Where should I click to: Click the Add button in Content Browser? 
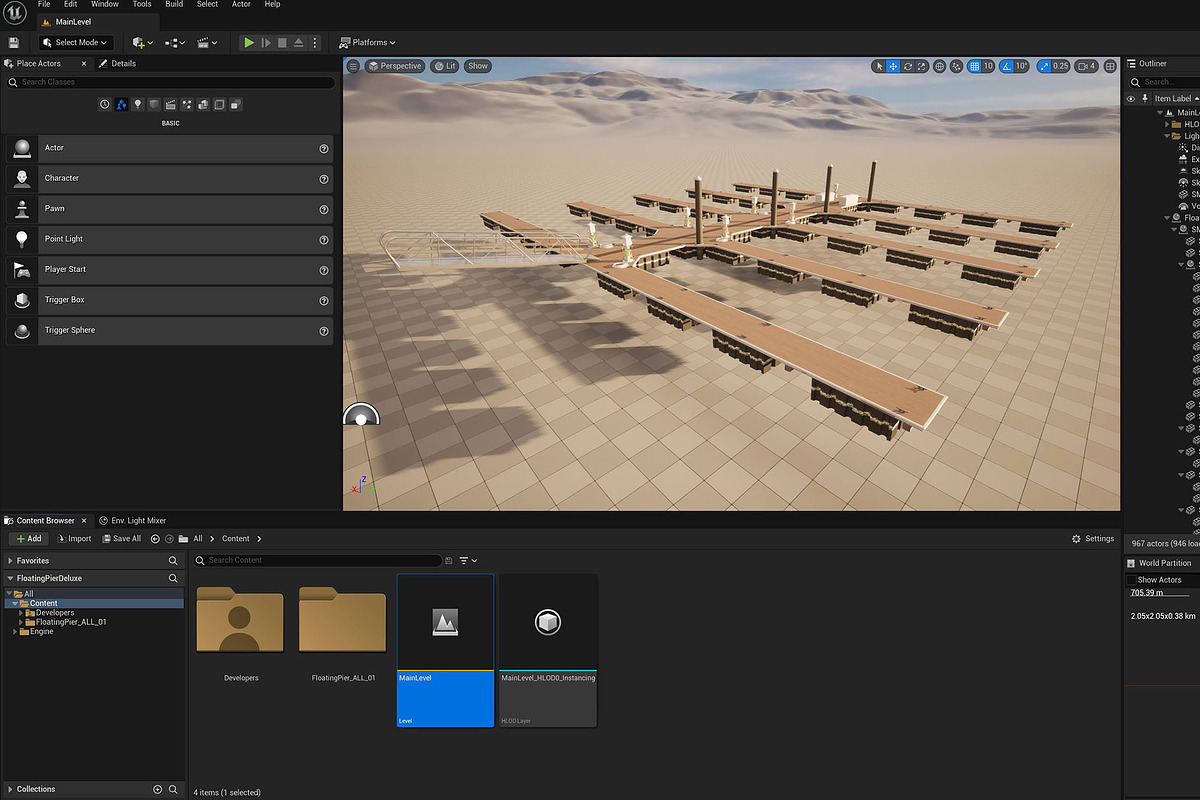(28, 538)
